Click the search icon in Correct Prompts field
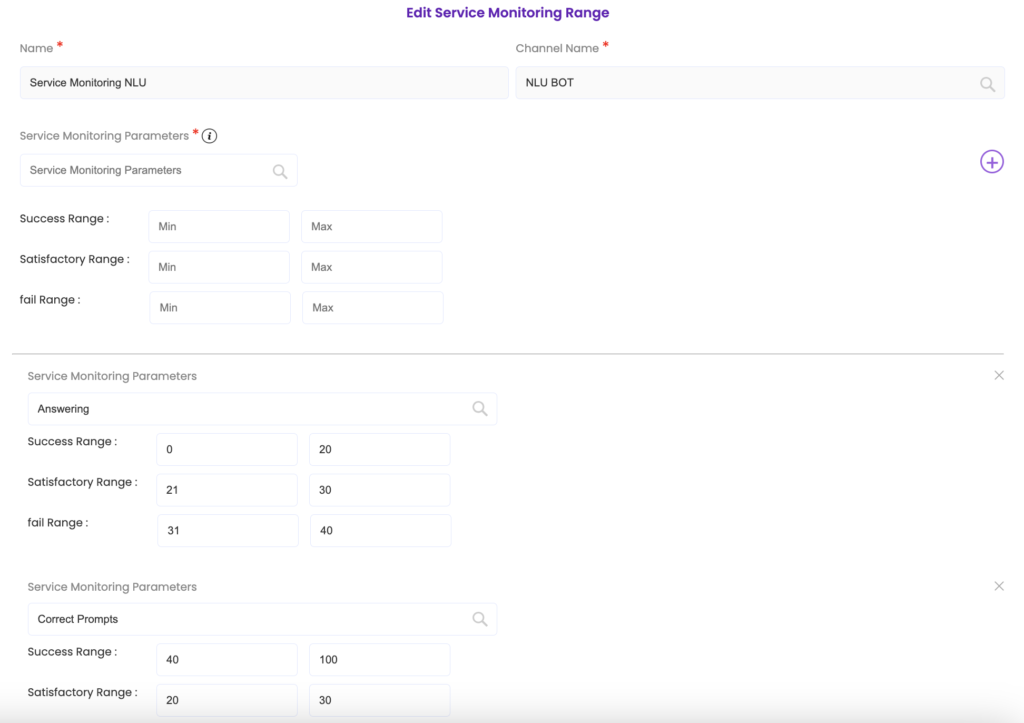 pyautogui.click(x=480, y=619)
